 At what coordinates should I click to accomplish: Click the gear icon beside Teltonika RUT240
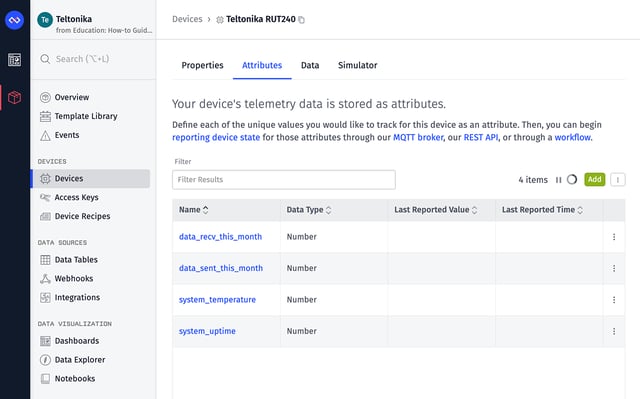click(220, 20)
